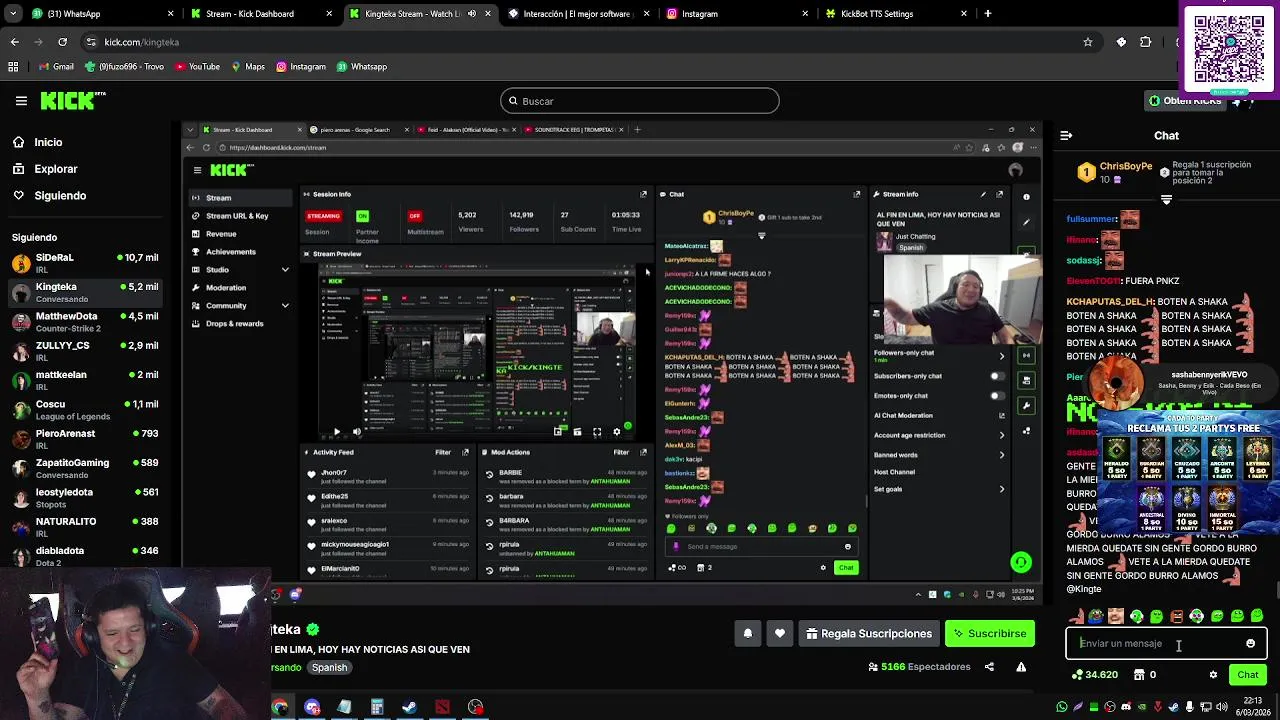Open PieroArenast channel in following list
The image size is (1280, 720).
point(85,439)
